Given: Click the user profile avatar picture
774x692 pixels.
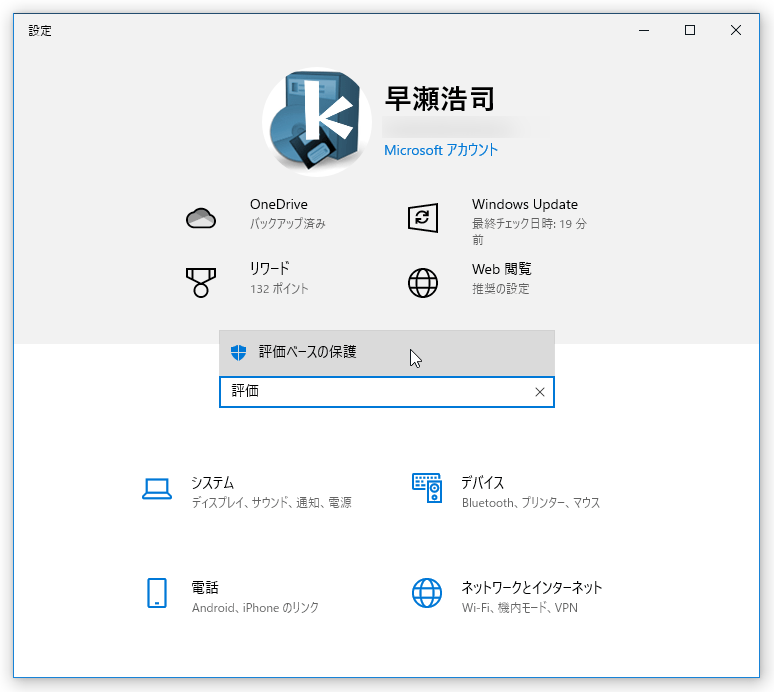Looking at the screenshot, I should pyautogui.click(x=316, y=122).
